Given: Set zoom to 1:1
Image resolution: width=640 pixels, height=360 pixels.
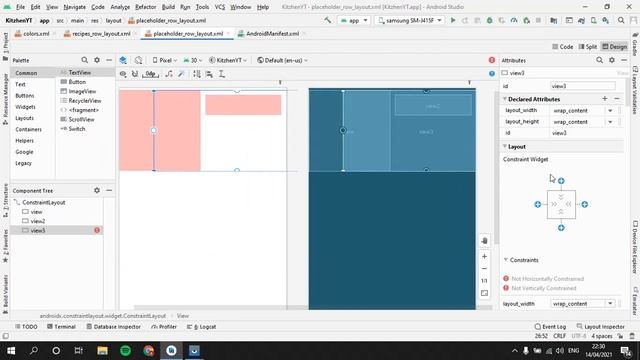Looking at the screenshot, I should [484, 281].
